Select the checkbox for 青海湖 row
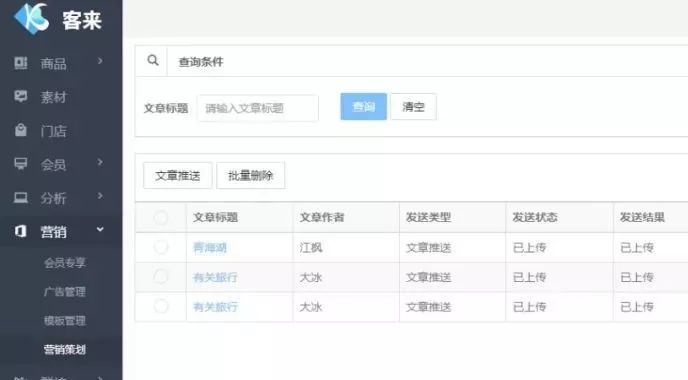The image size is (688, 380). click(161, 247)
